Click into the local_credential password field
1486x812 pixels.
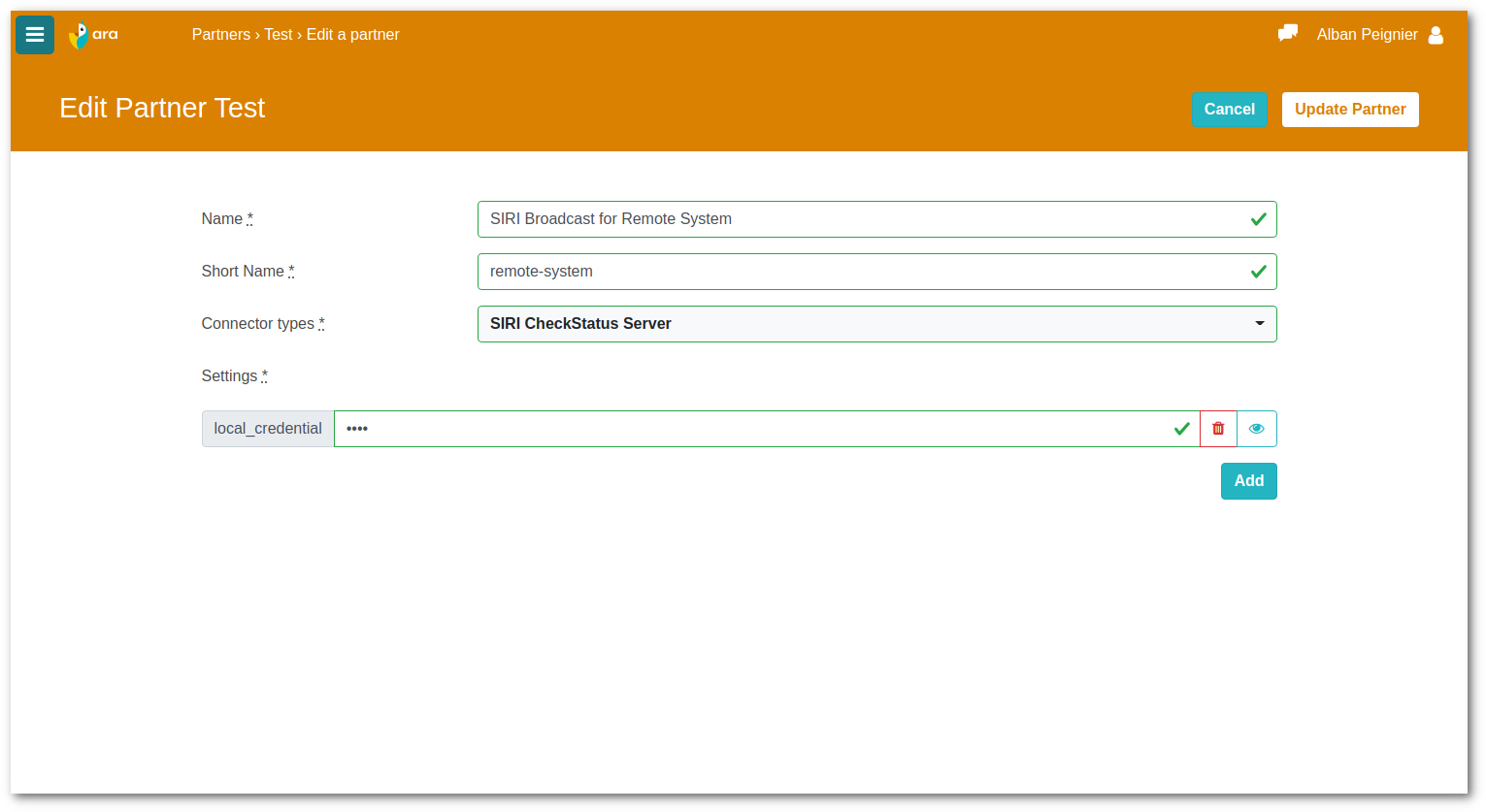(747, 429)
